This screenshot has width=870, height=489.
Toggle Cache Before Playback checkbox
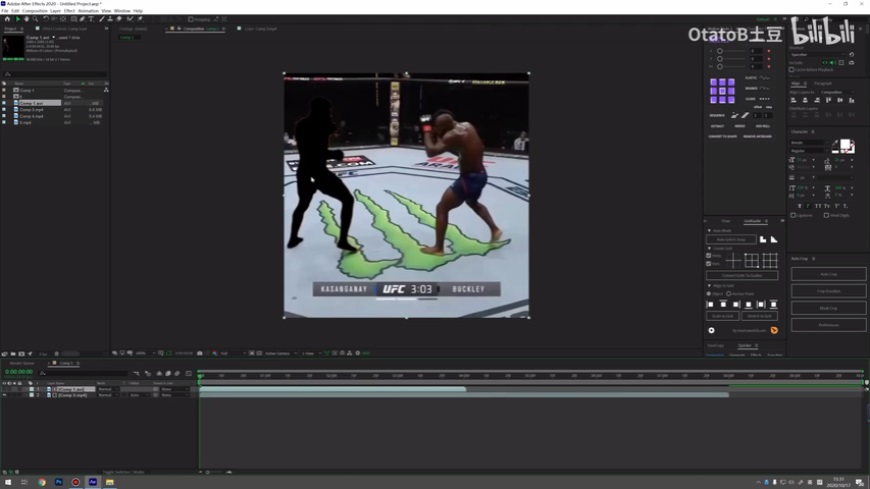(x=792, y=70)
